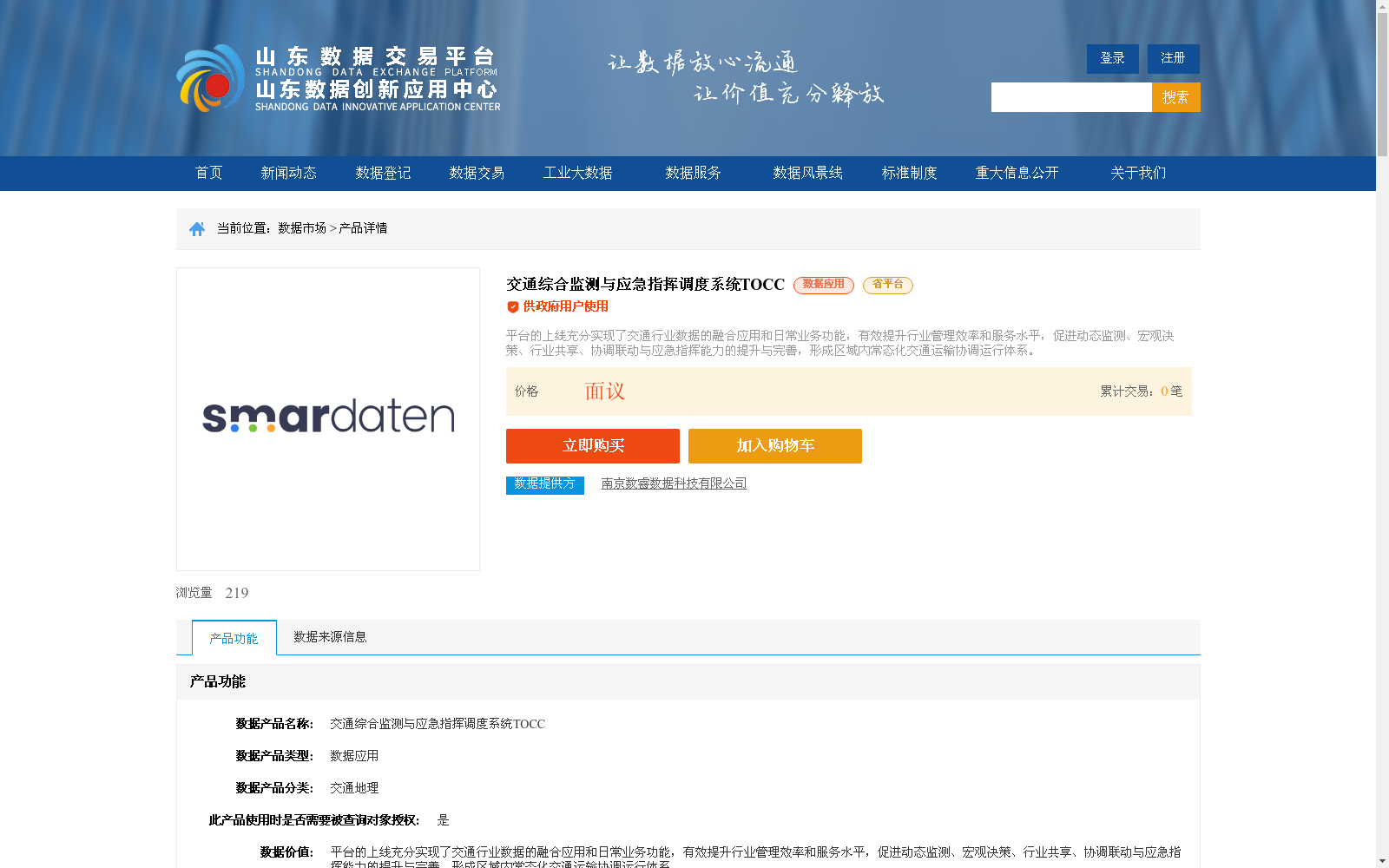This screenshot has height=868, width=1389.
Task: Switch to the 产品功能 tab
Action: coord(234,638)
